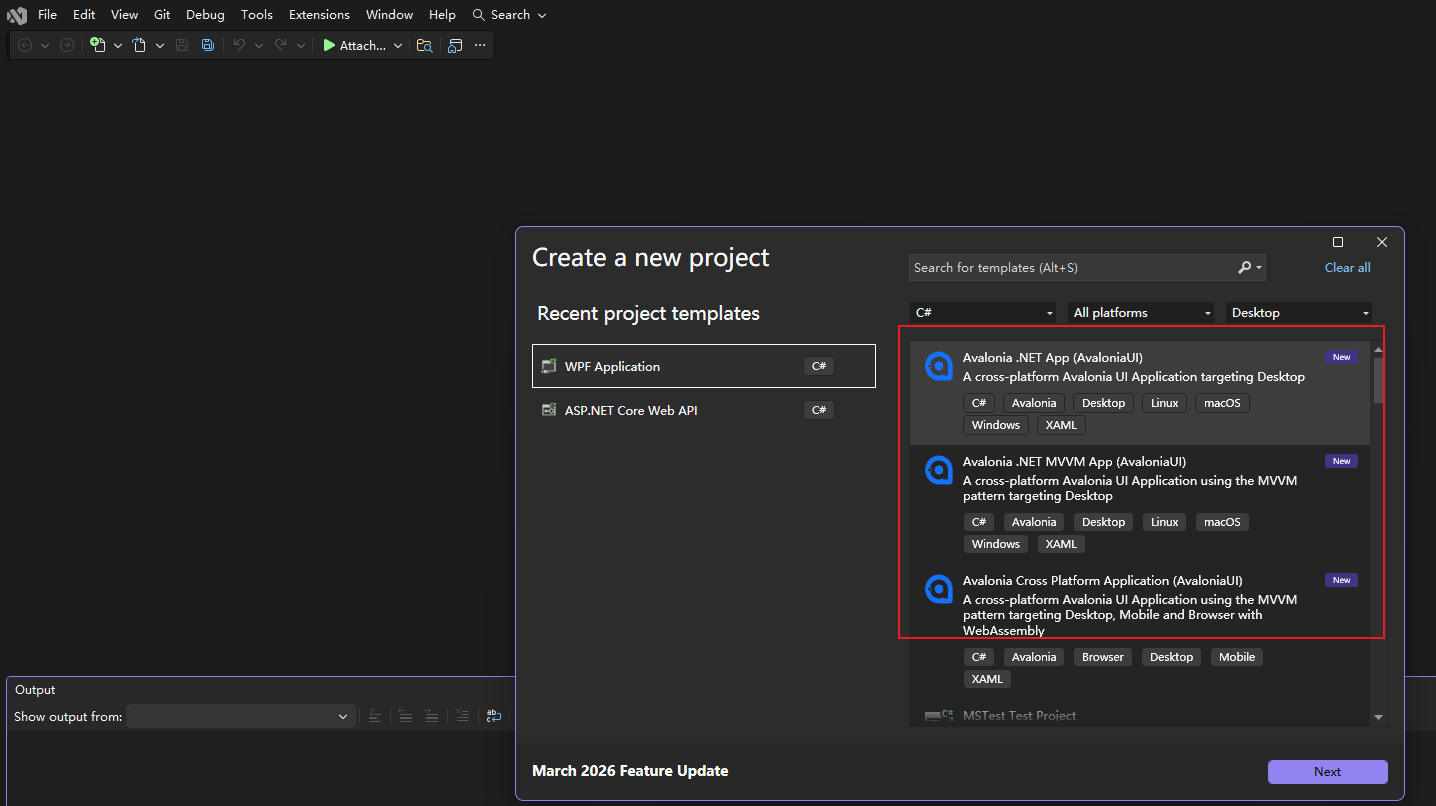The width and height of the screenshot is (1436, 806).
Task: Click the Avalonia Cross Platform Application logo icon
Action: pos(939,590)
